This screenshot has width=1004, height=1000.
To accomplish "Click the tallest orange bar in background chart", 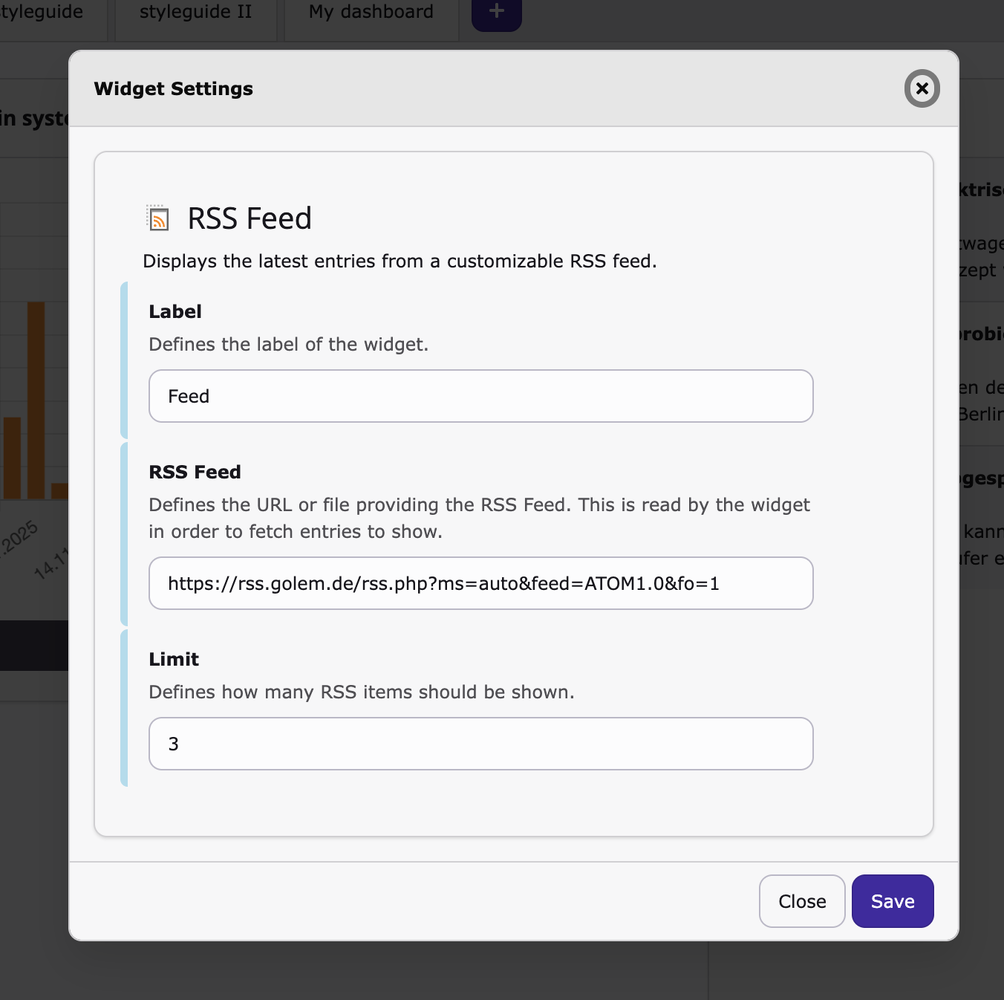I will pyautogui.click(x=36, y=400).
